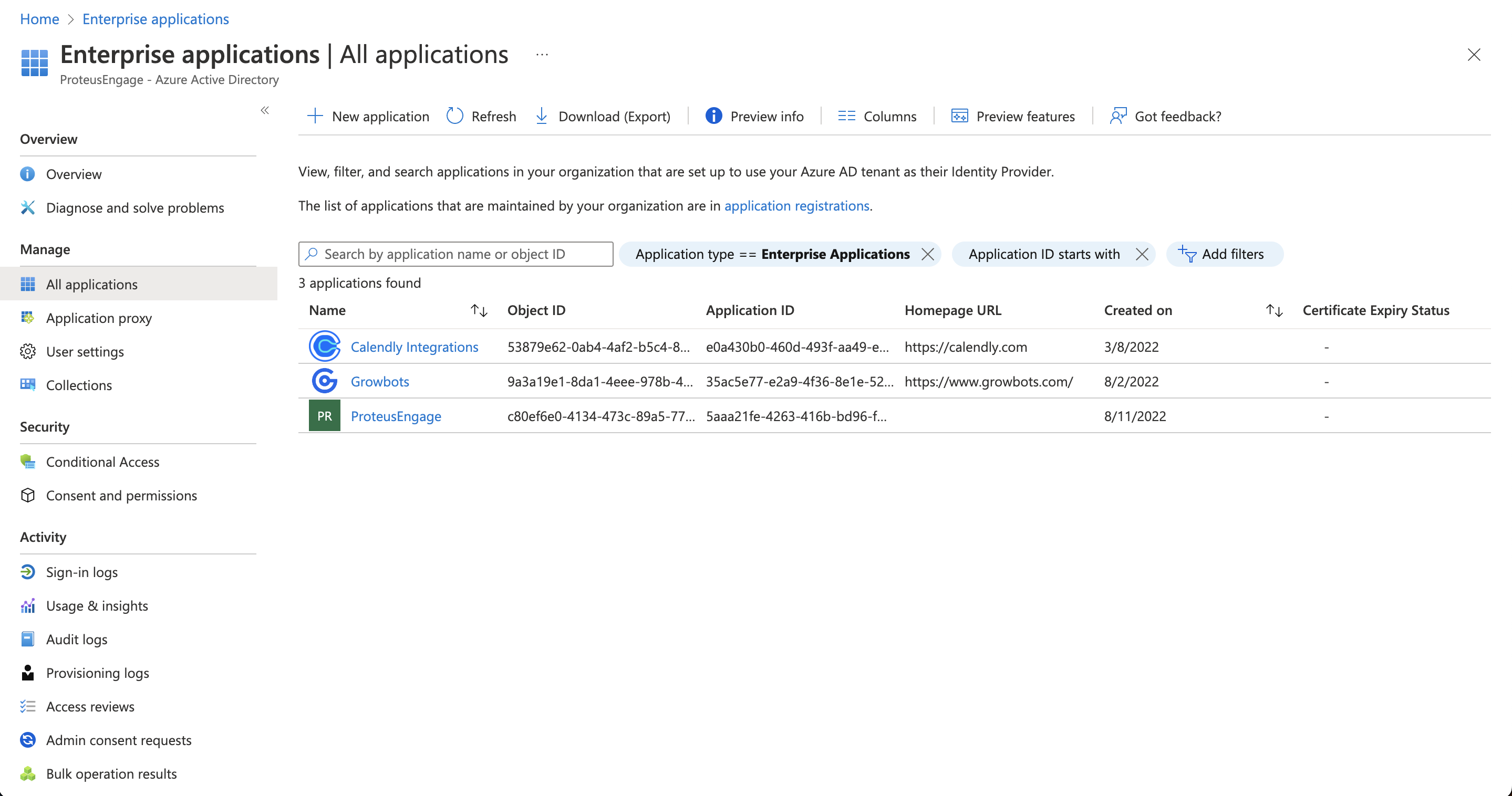Click the Diagnose wrench icon
Screen dimensions: 1512x796
pyautogui.click(x=28, y=207)
